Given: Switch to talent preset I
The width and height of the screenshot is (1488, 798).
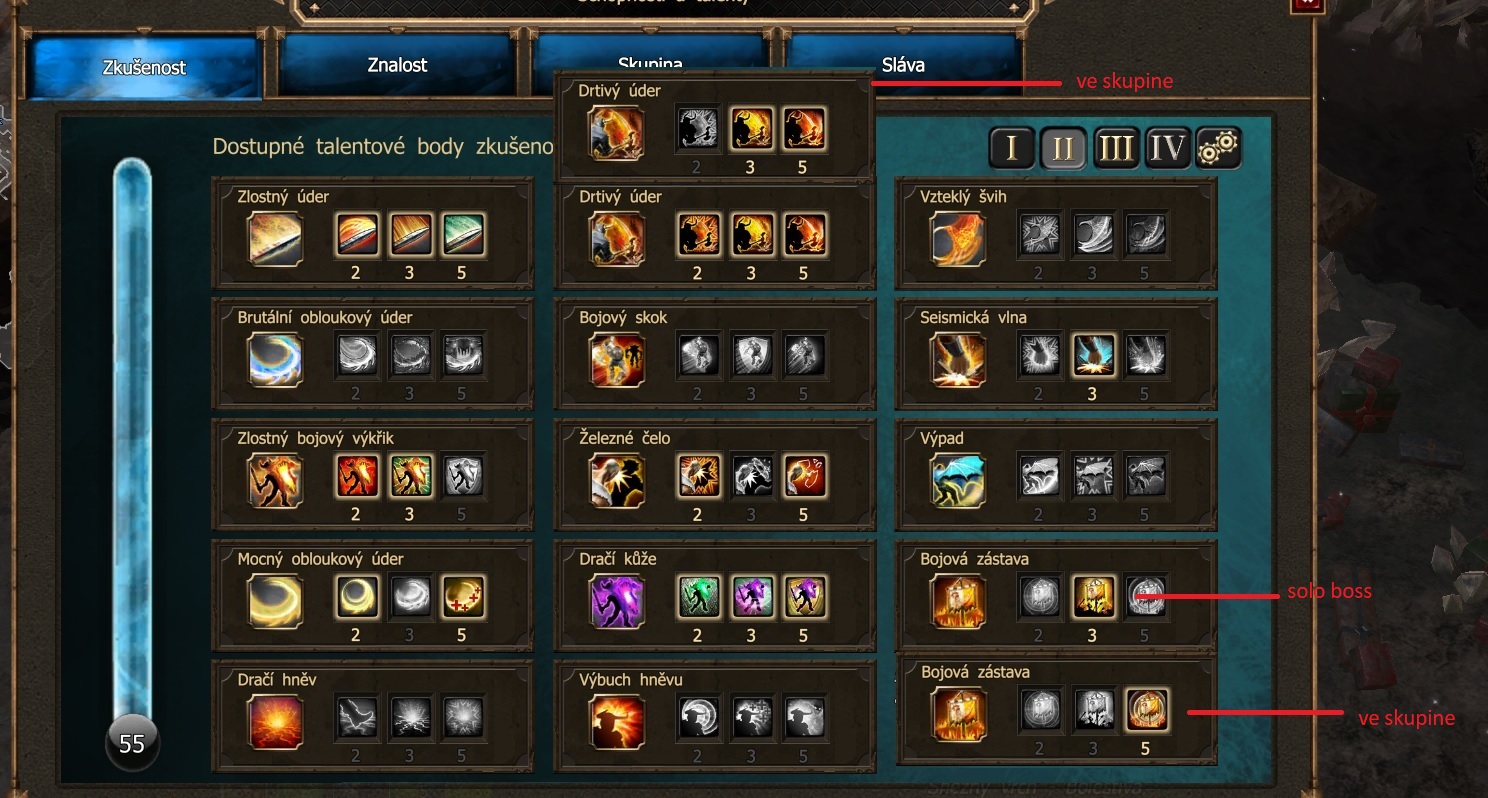Looking at the screenshot, I should (x=1012, y=148).
